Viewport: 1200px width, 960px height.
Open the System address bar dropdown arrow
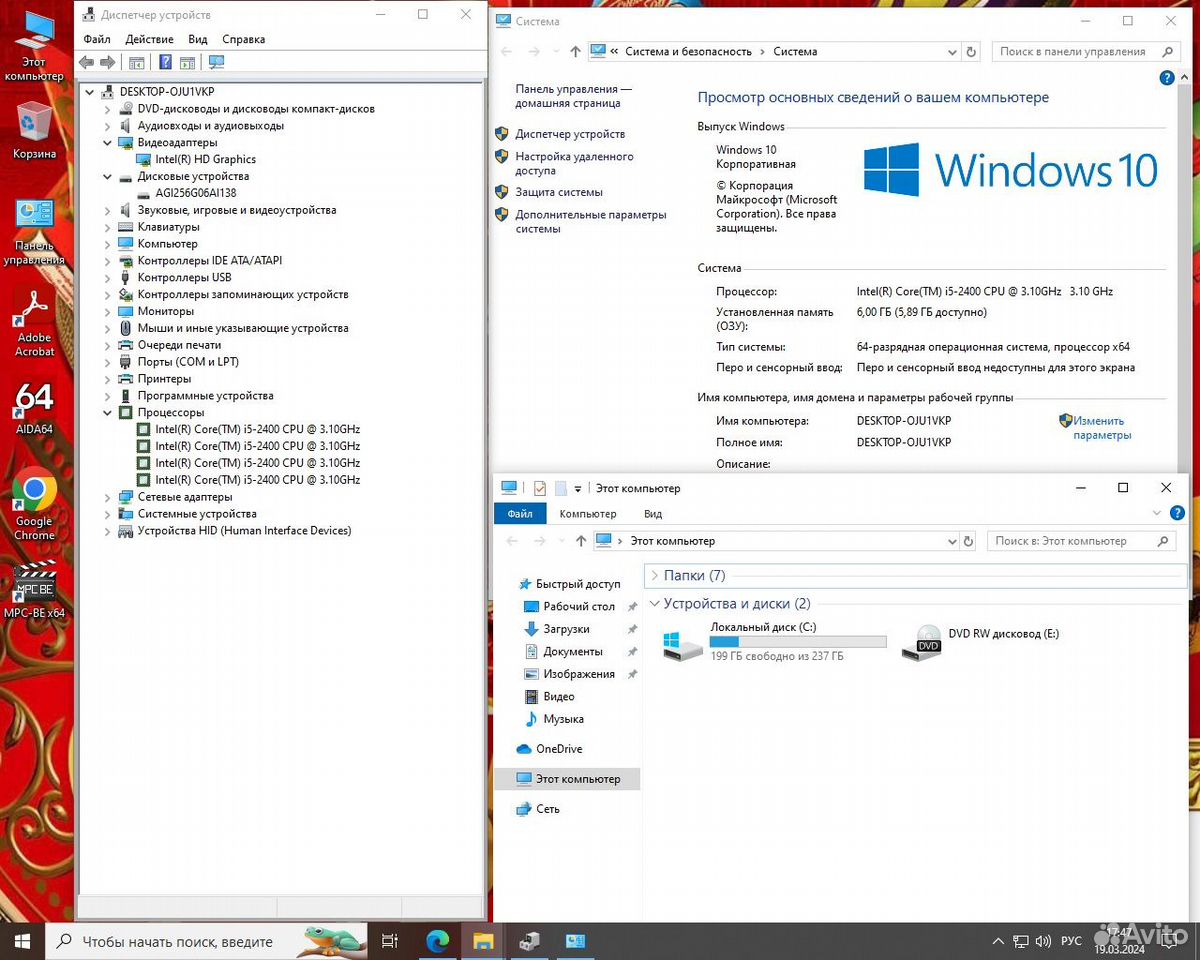951,51
